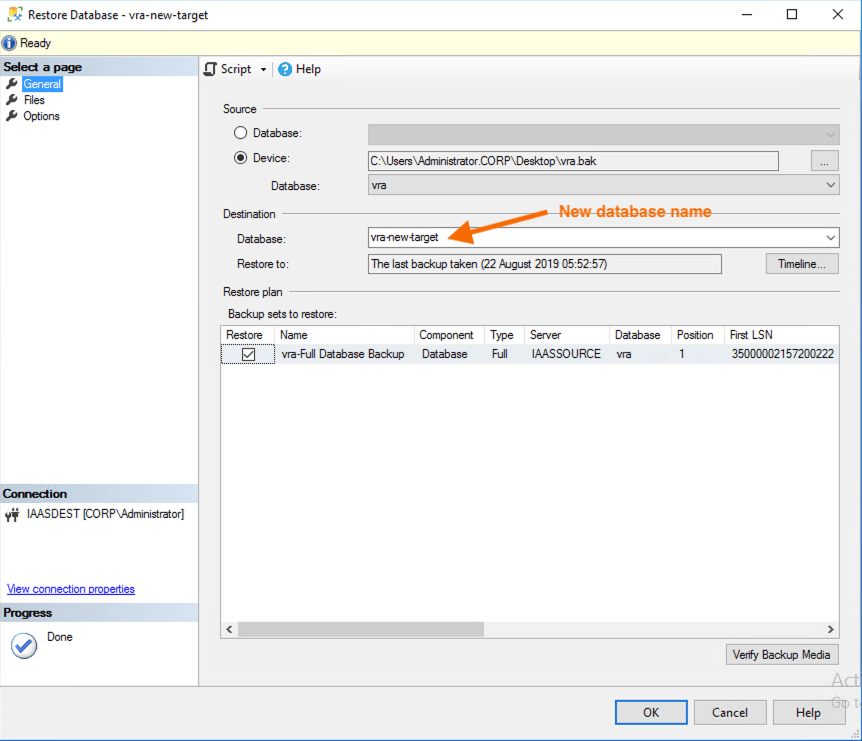The width and height of the screenshot is (862, 741).
Task: Click the General page wrench icon
Action: 12,84
